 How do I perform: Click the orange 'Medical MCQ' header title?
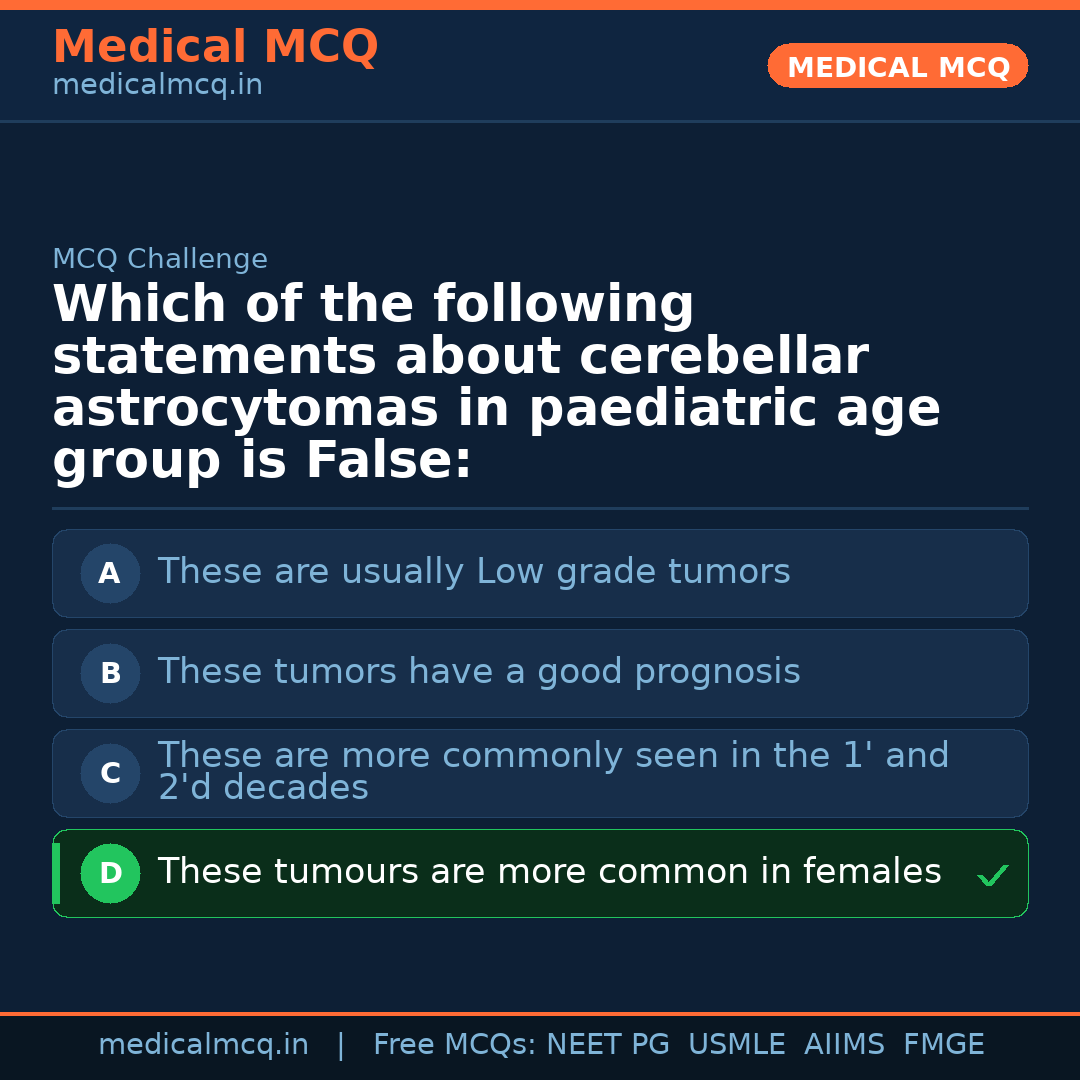(215, 47)
